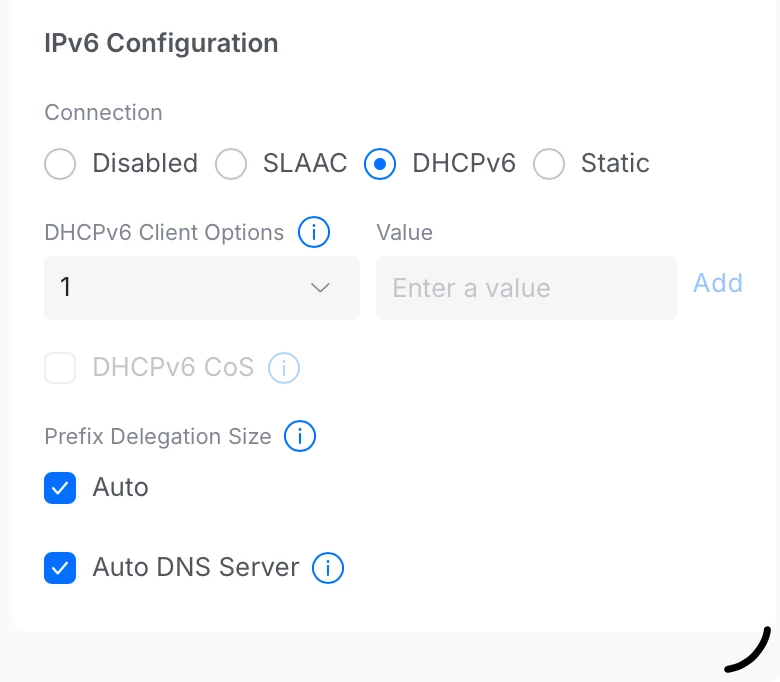Click the DHCPv6 CoS info icon
Screen dimensions: 780x682
(x=284, y=368)
